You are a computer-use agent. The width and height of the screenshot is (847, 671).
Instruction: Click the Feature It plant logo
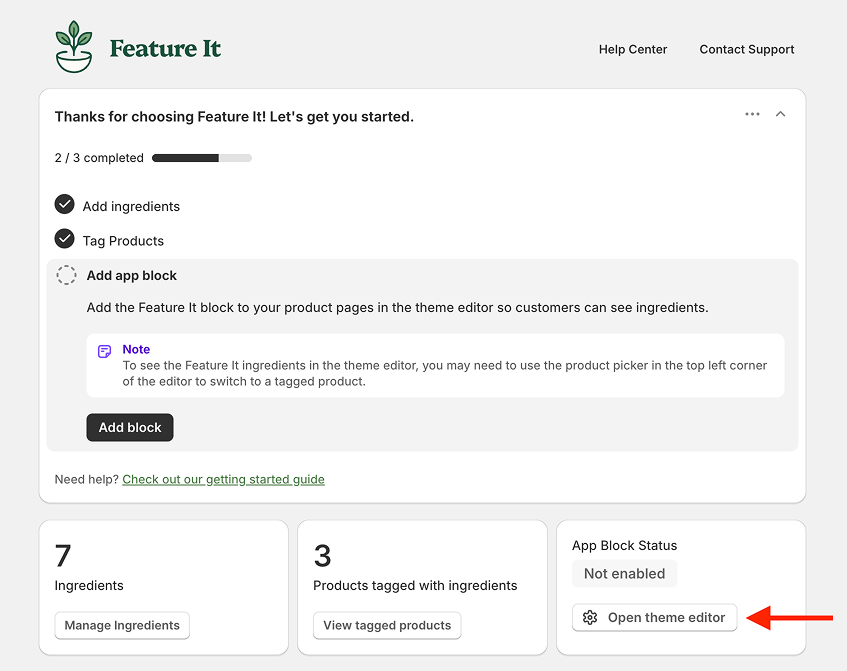click(74, 47)
